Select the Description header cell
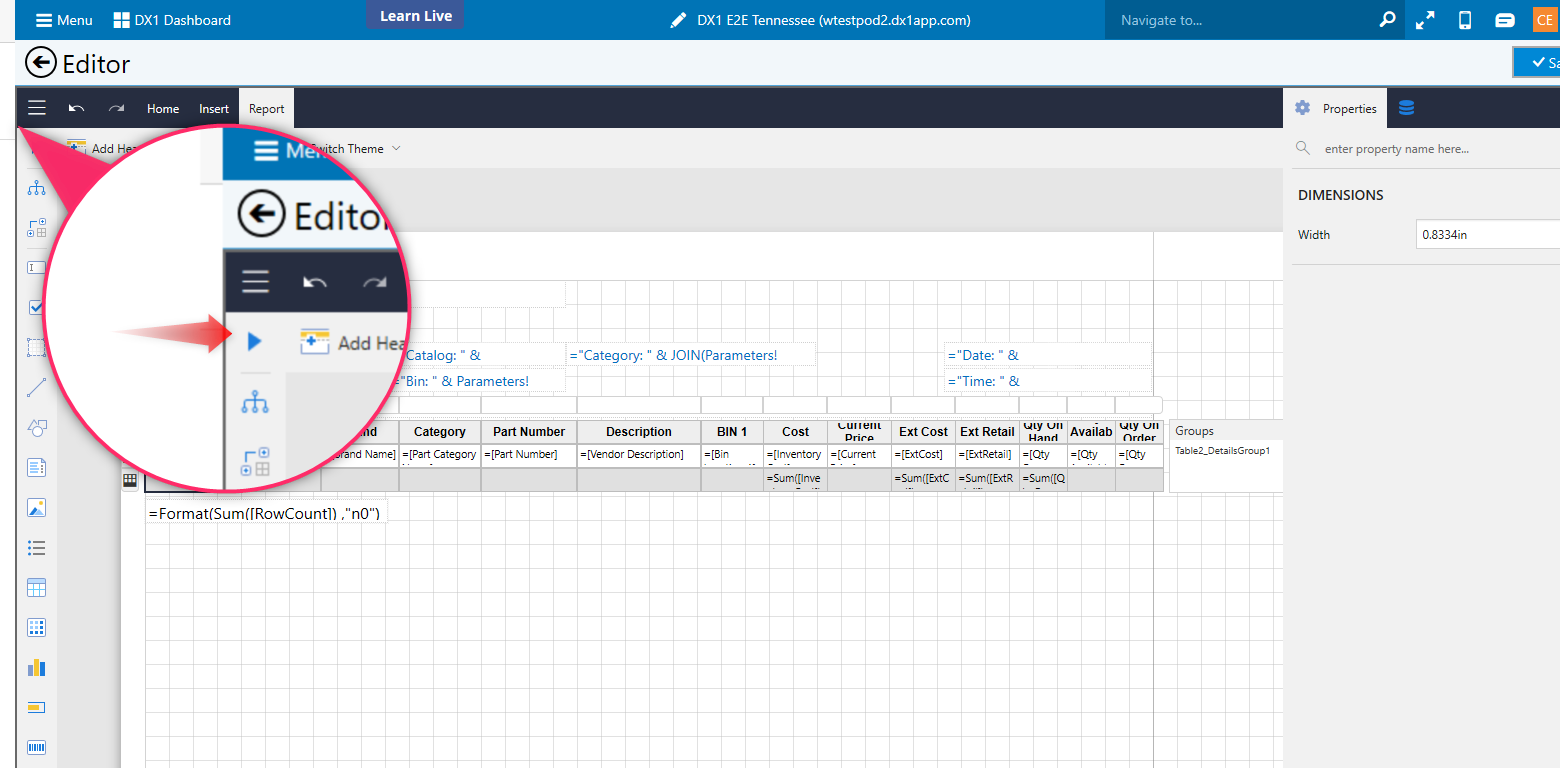Screen dimensions: 1560x768 tap(639, 432)
